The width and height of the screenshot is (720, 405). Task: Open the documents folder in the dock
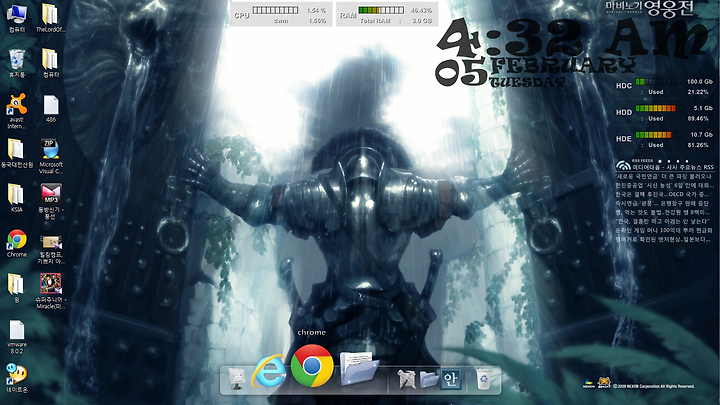(359, 368)
